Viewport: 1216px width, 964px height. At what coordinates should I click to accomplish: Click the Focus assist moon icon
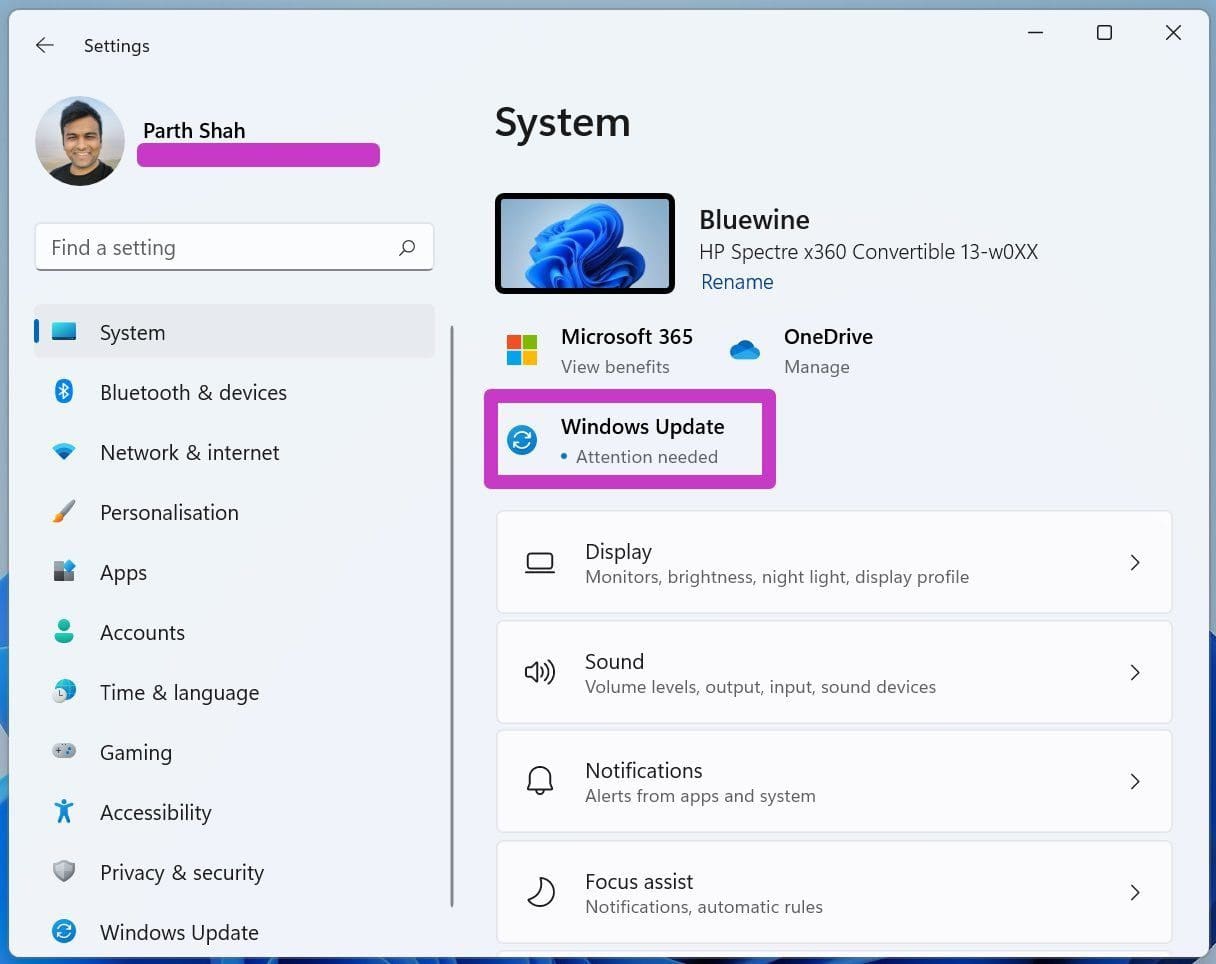coord(540,891)
